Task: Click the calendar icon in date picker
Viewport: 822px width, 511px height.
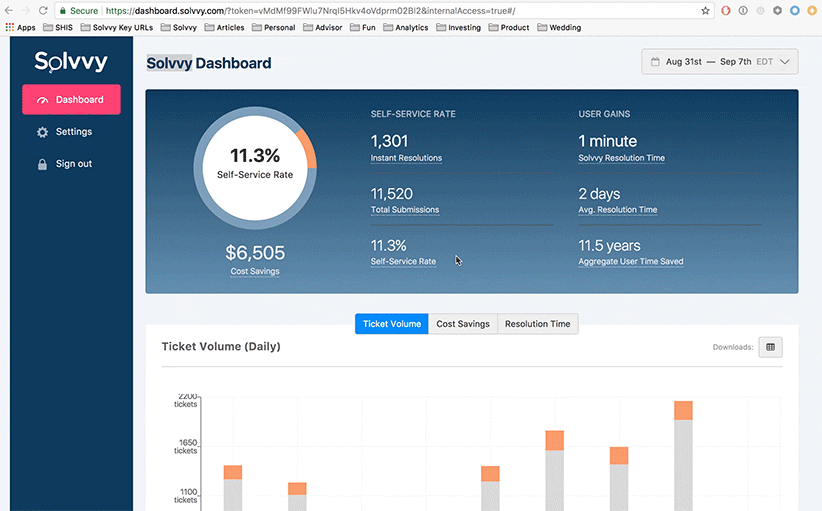Action: pyautogui.click(x=655, y=62)
